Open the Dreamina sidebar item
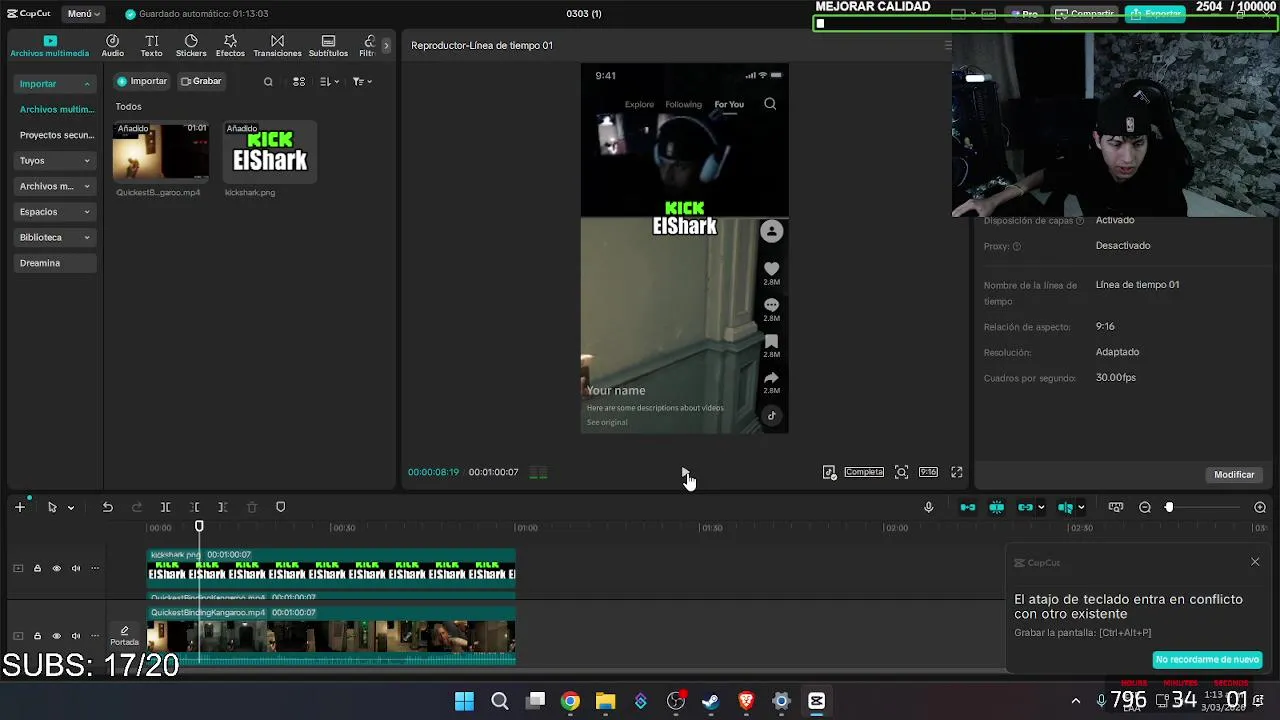This screenshot has height=720, width=1280. tap(55, 263)
